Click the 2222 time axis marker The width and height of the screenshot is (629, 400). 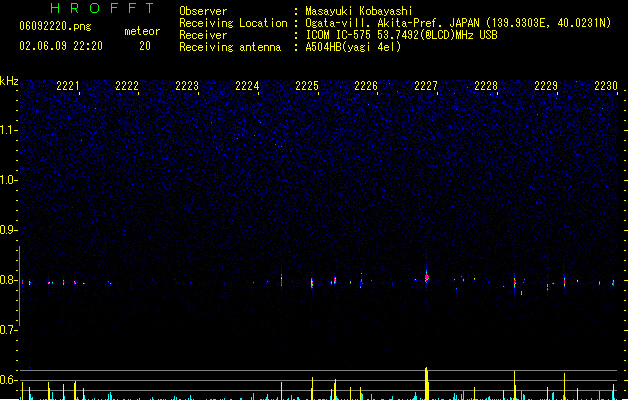(127, 86)
